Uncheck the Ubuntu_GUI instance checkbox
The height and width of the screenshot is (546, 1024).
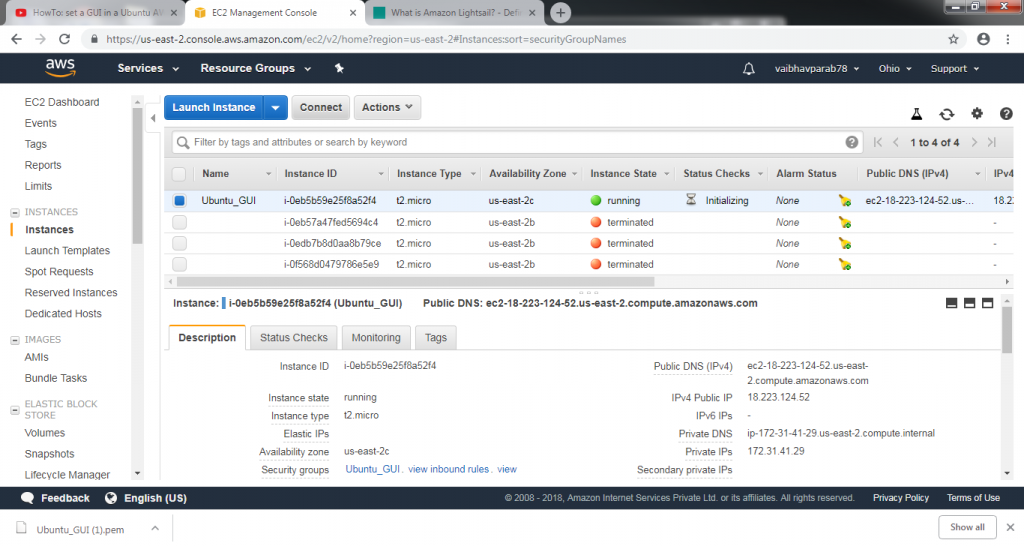(180, 201)
